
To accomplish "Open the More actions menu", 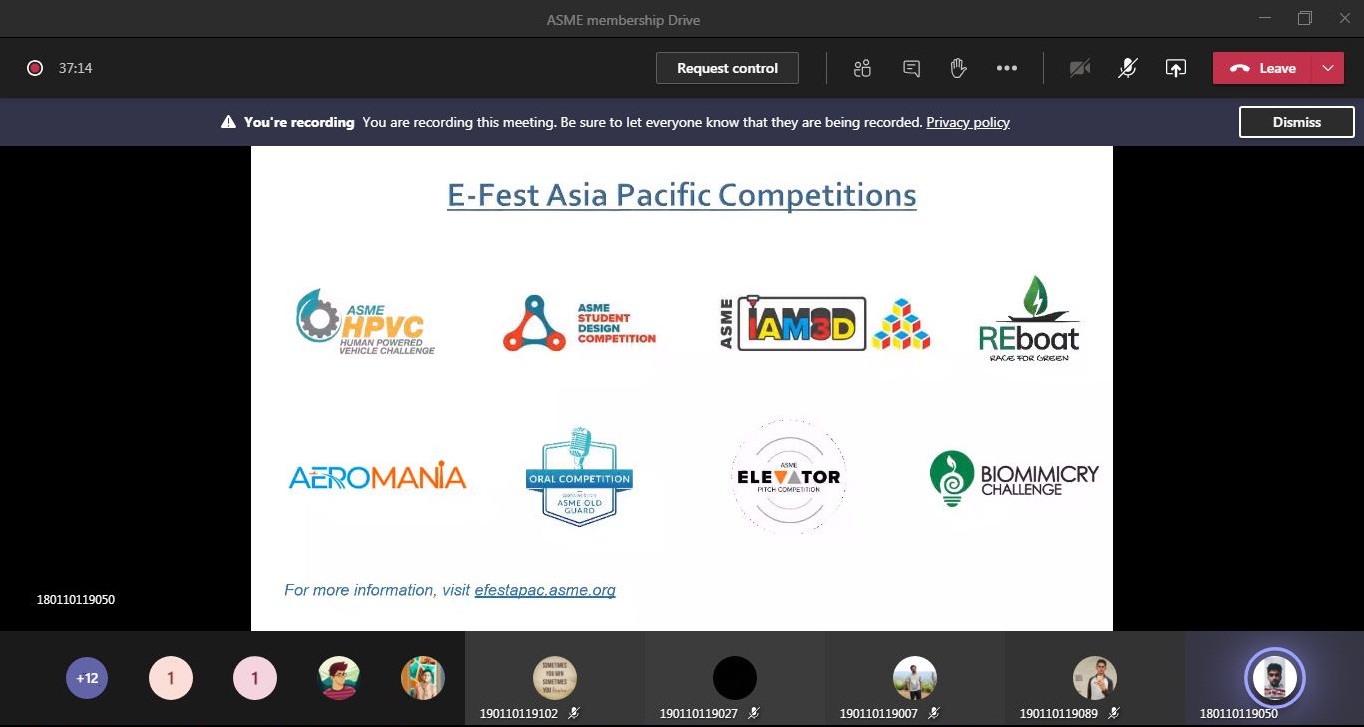I will click(1007, 68).
